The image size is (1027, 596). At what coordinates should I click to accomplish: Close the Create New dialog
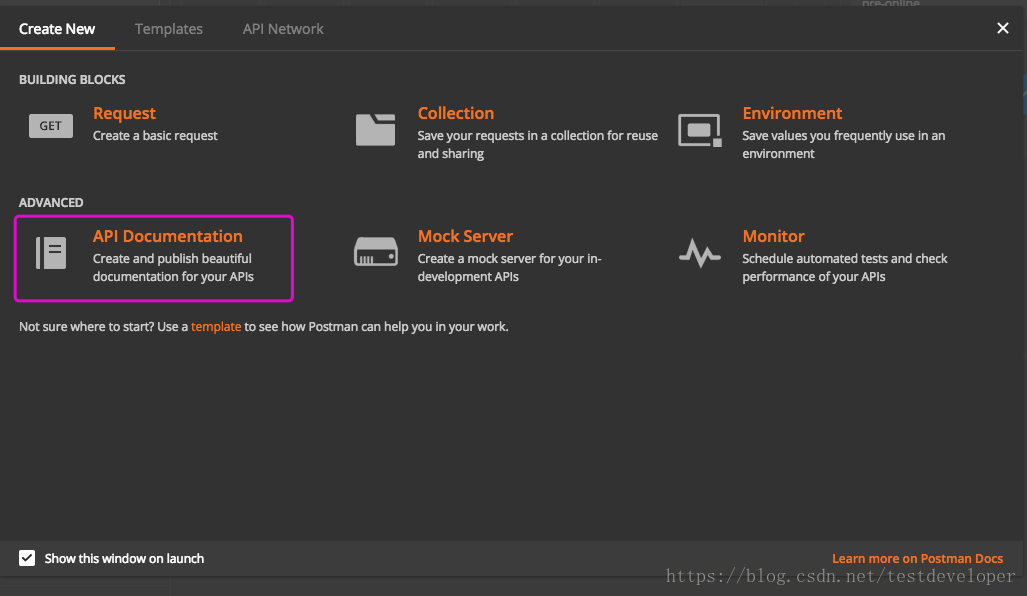[x=1002, y=28]
